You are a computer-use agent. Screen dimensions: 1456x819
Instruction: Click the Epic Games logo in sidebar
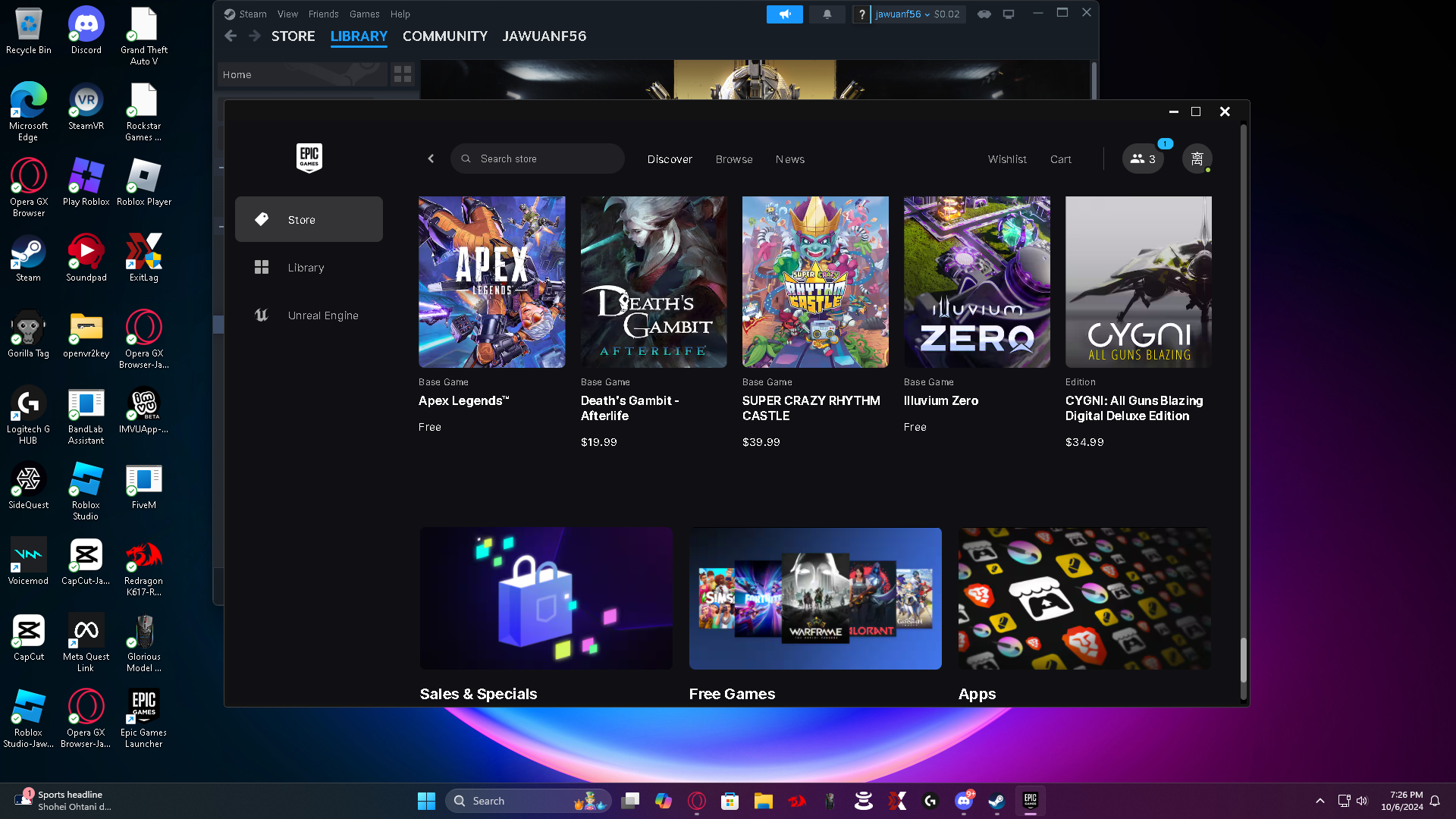pyautogui.click(x=309, y=158)
